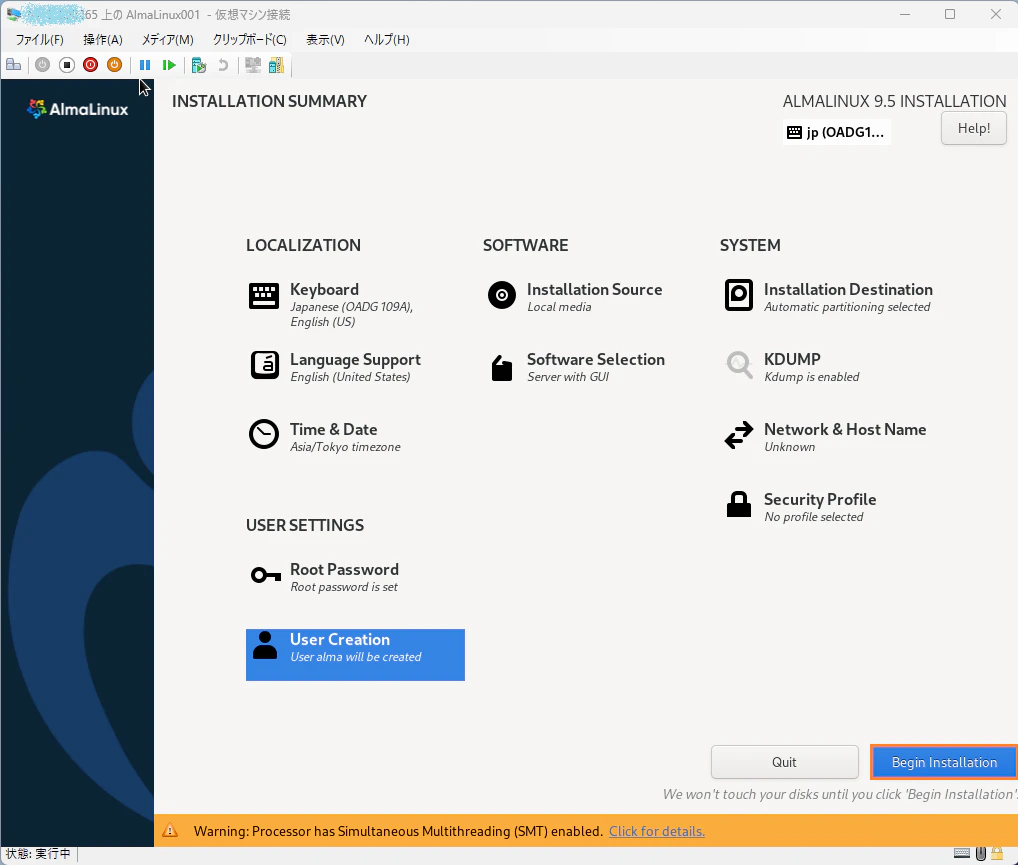Click the Security Profile lock icon
The image size is (1018, 865).
[x=739, y=504]
